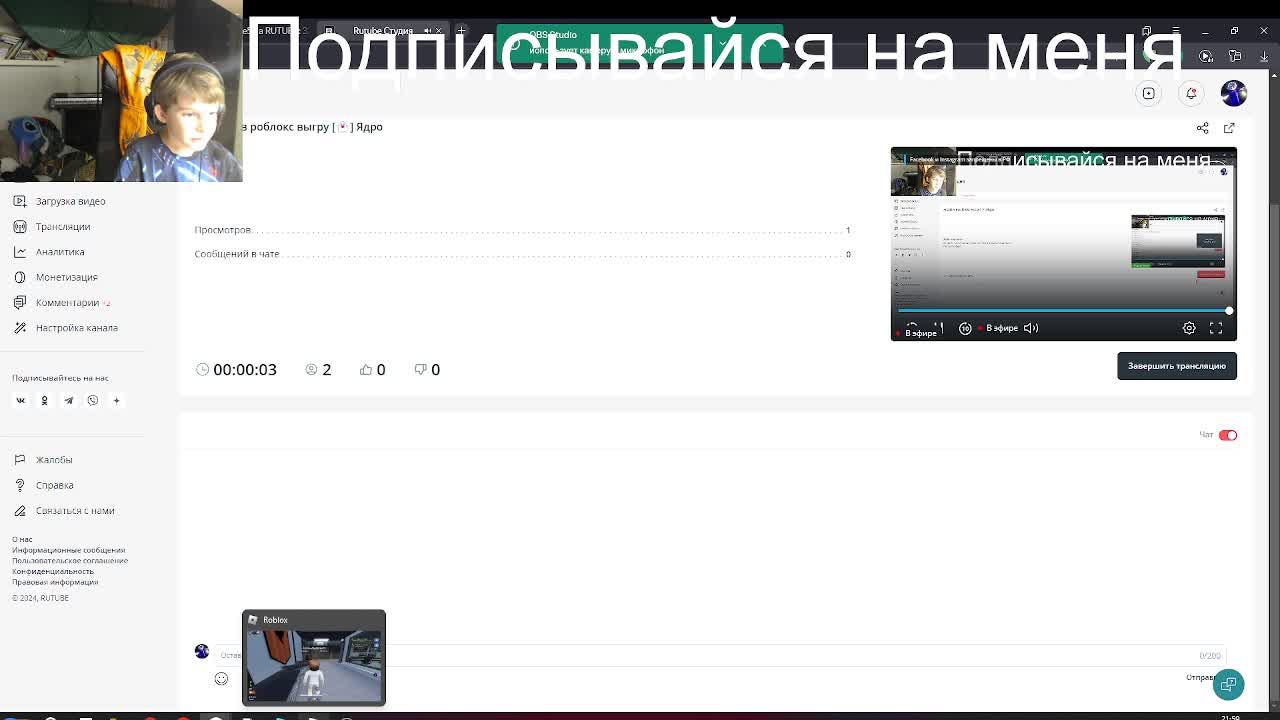Open the Viber social icon
Image resolution: width=1280 pixels, height=720 pixels.
tap(92, 400)
